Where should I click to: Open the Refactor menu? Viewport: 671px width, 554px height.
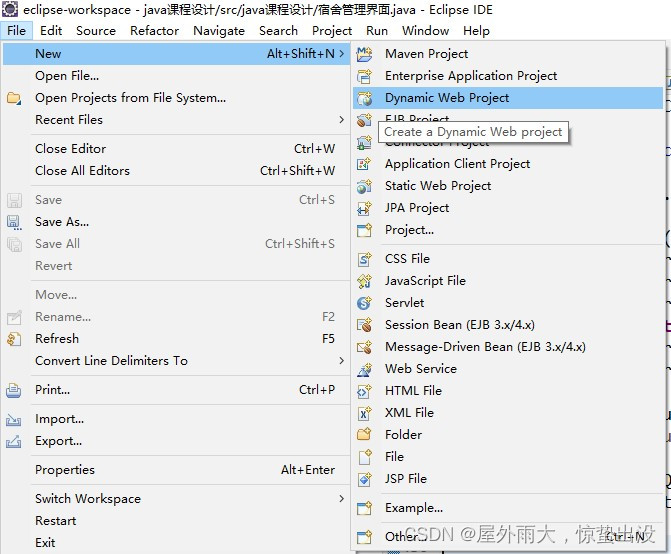pos(154,31)
